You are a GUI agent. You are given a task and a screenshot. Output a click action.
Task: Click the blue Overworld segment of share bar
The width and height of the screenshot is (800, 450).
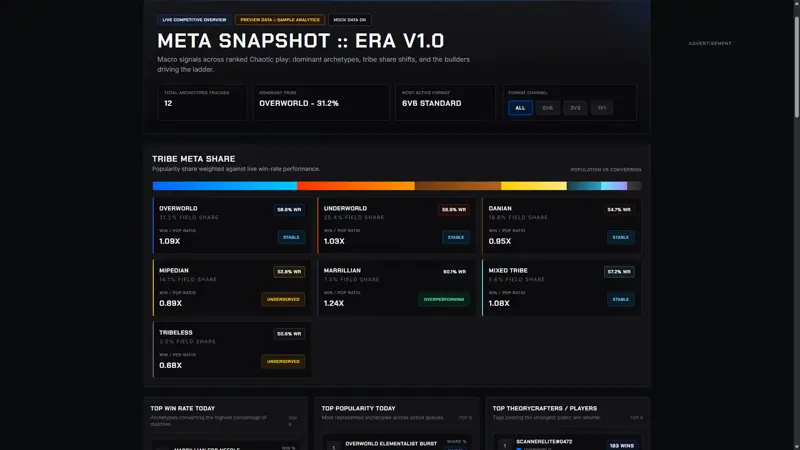point(224,186)
